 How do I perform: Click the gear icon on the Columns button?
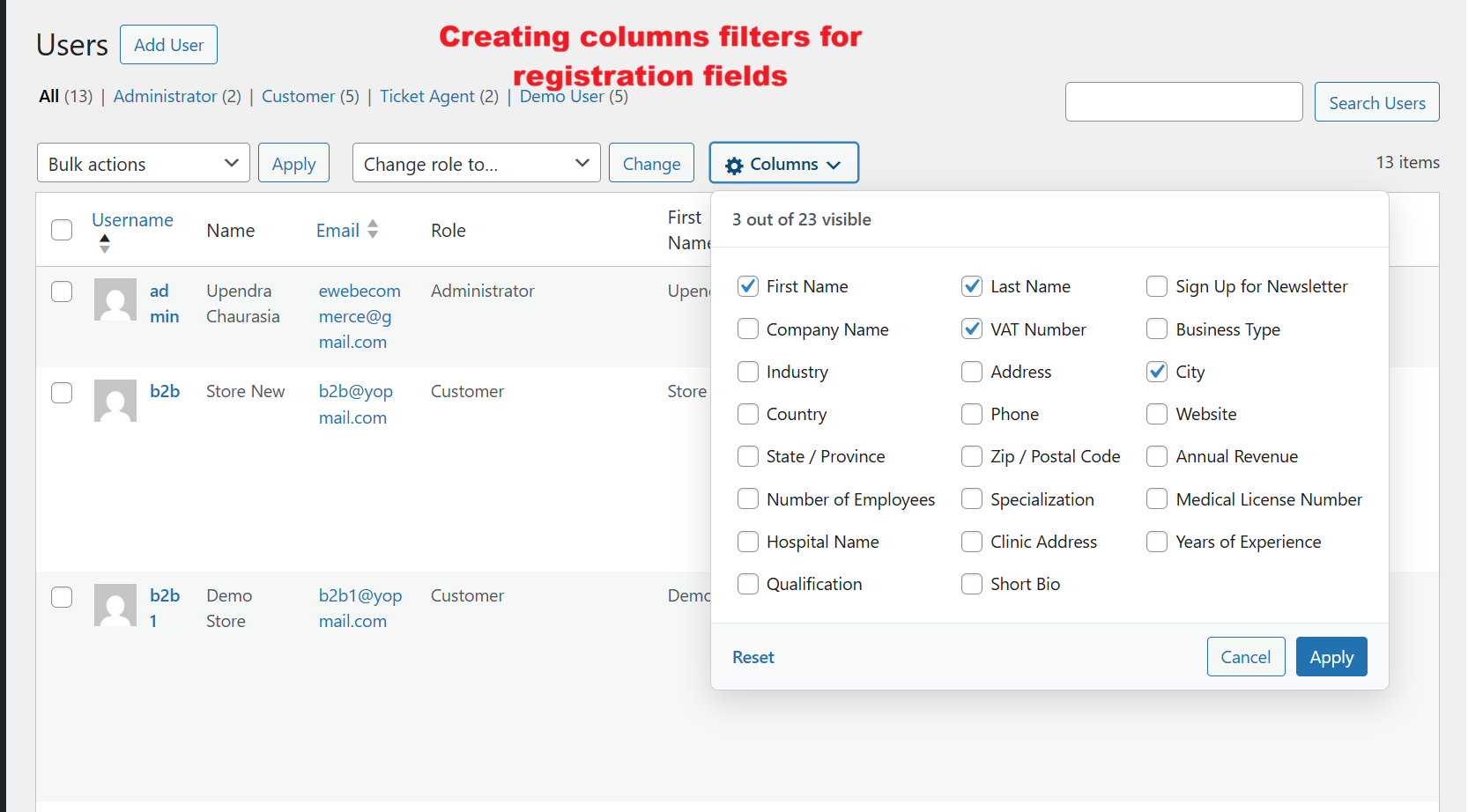tap(736, 163)
